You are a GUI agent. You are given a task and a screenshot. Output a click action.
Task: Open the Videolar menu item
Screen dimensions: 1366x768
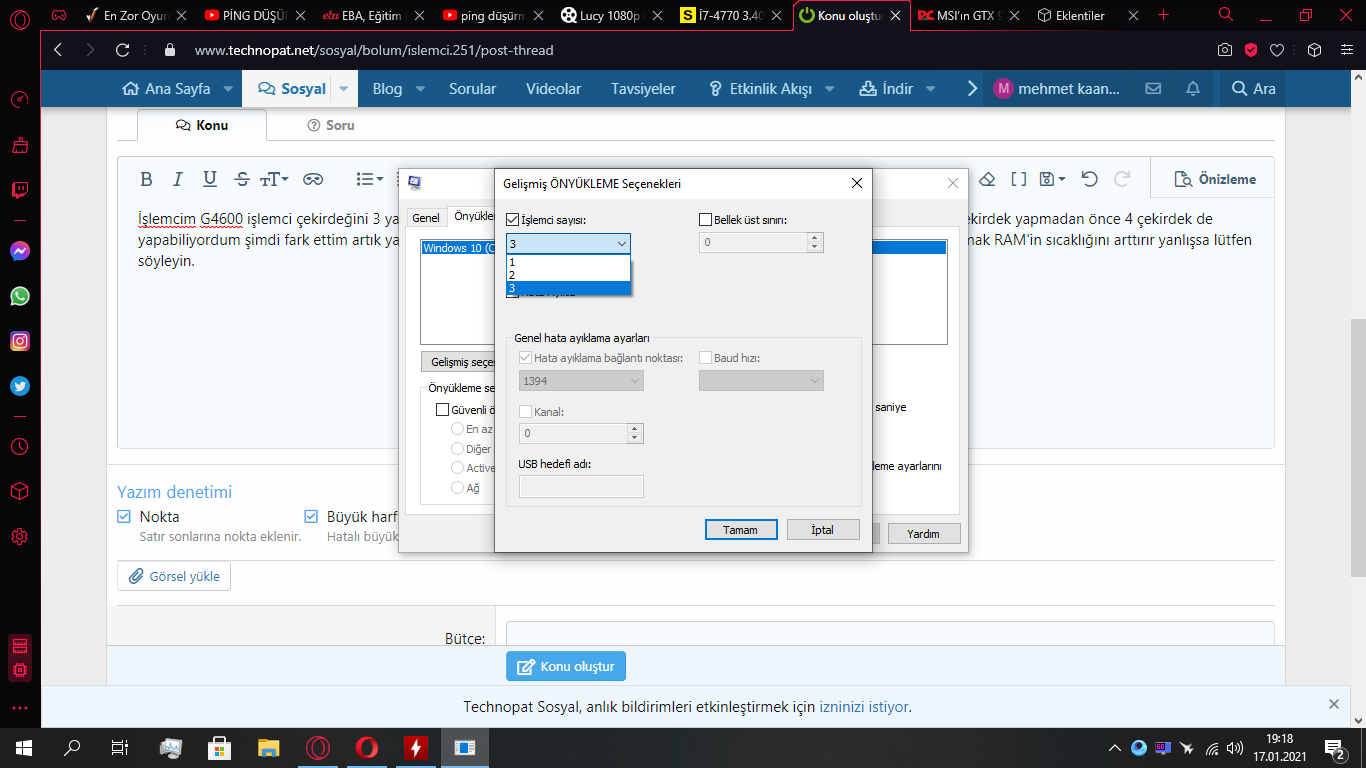point(554,89)
